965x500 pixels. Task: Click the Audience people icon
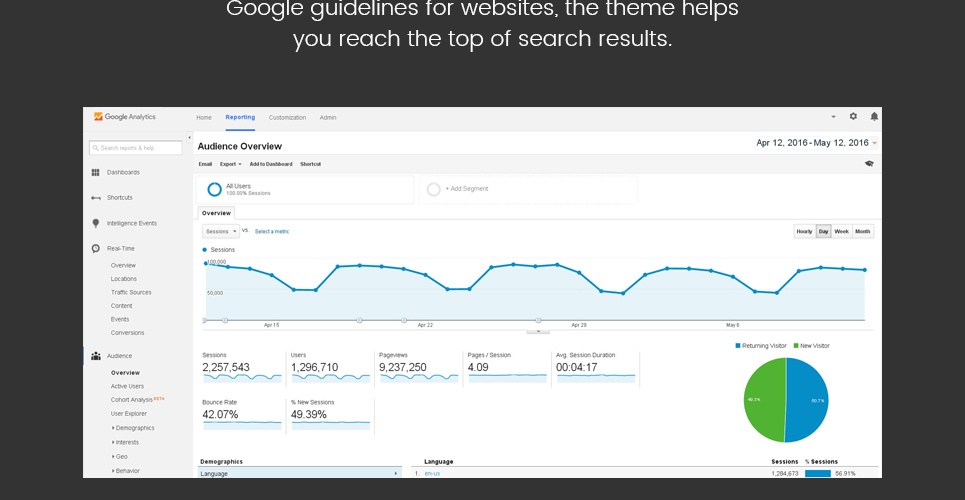point(95,356)
